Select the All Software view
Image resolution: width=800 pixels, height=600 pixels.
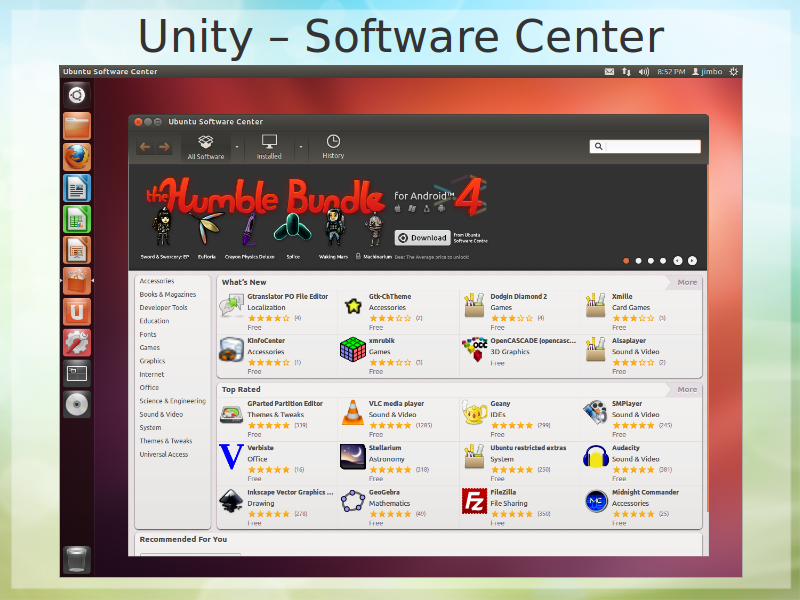click(x=206, y=147)
